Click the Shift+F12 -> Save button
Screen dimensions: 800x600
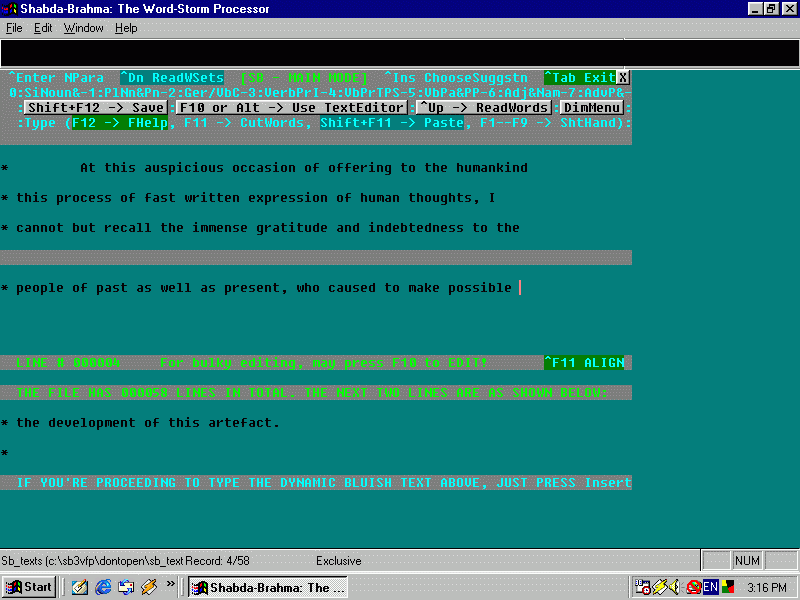tap(96, 108)
